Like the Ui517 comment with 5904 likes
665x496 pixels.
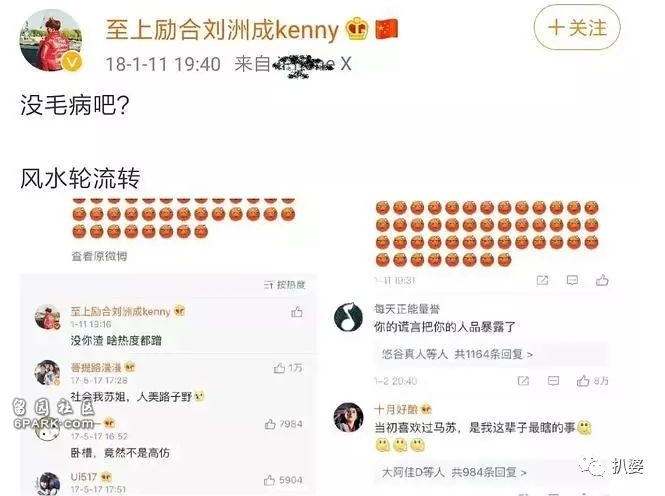(283, 480)
